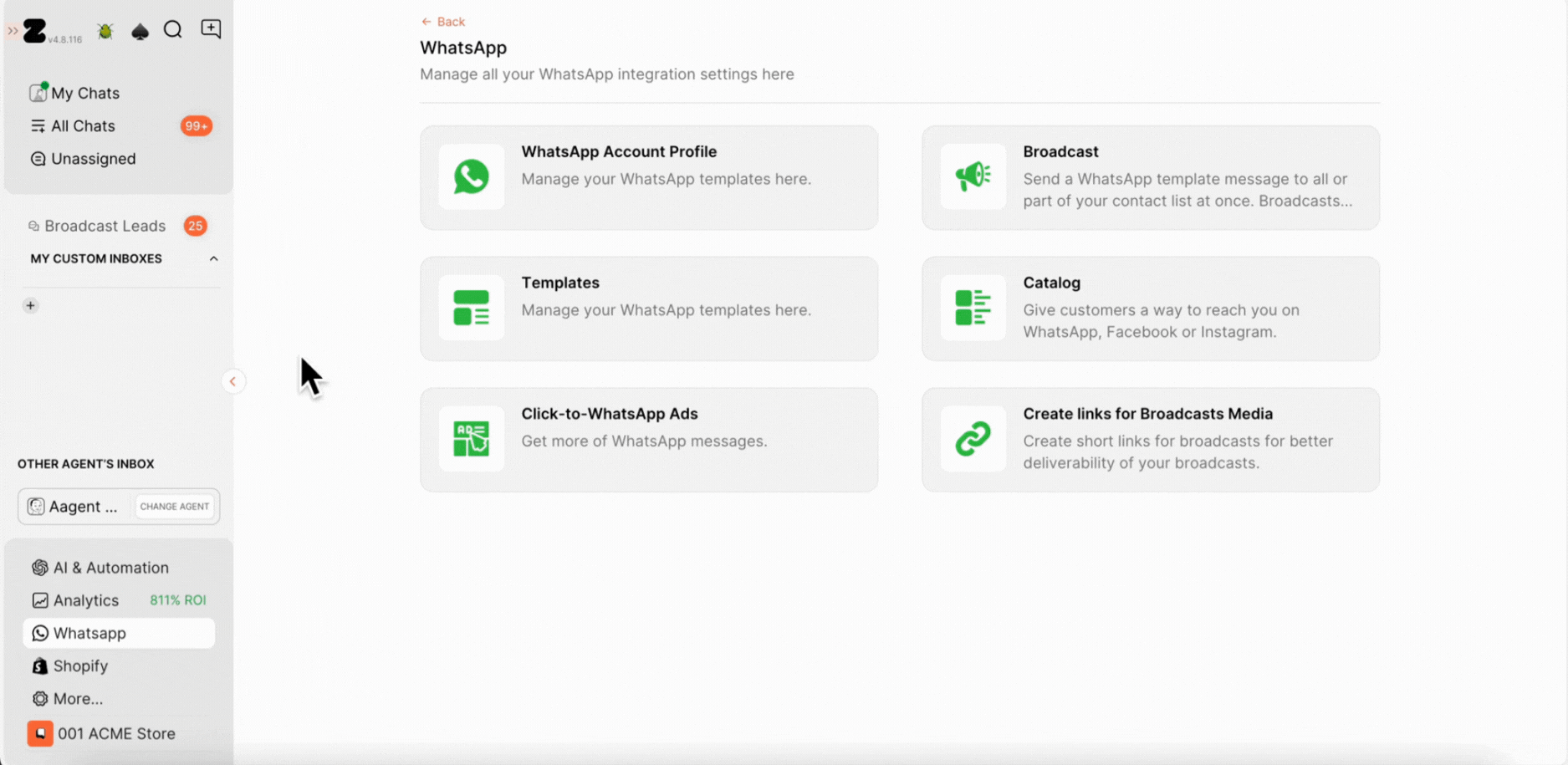
Task: Open the Catalog card
Action: [x=1151, y=309]
